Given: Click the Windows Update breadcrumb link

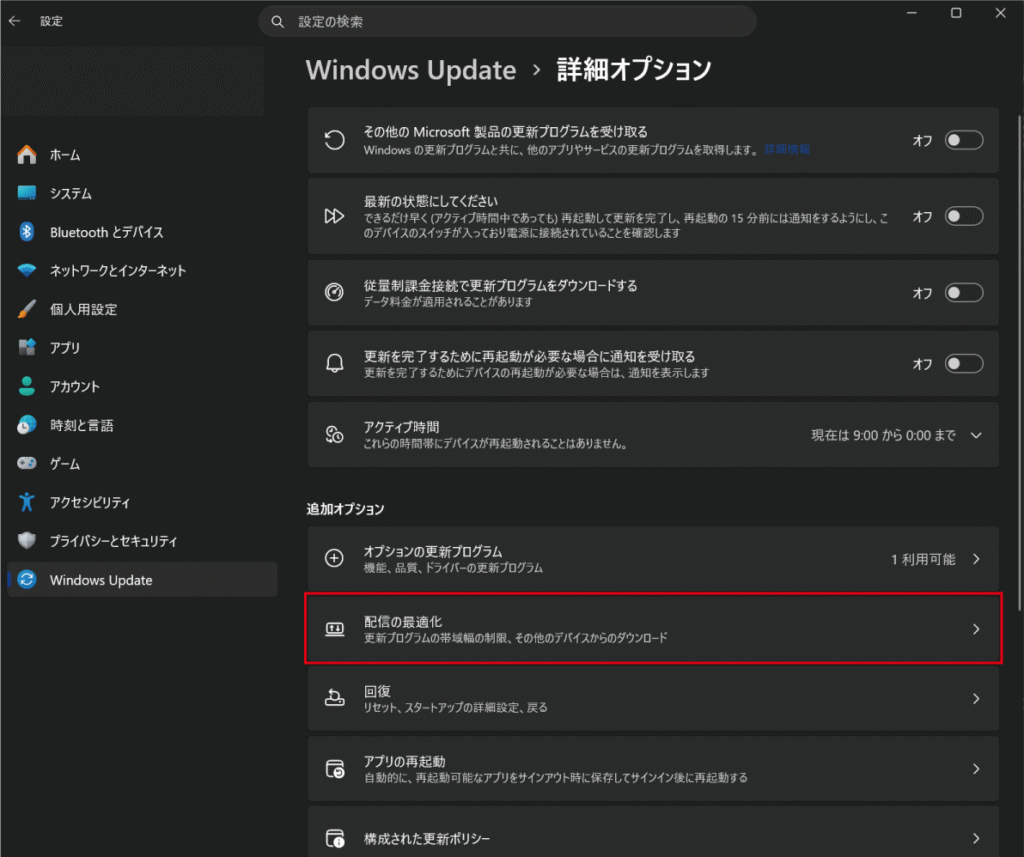Looking at the screenshot, I should coord(411,70).
